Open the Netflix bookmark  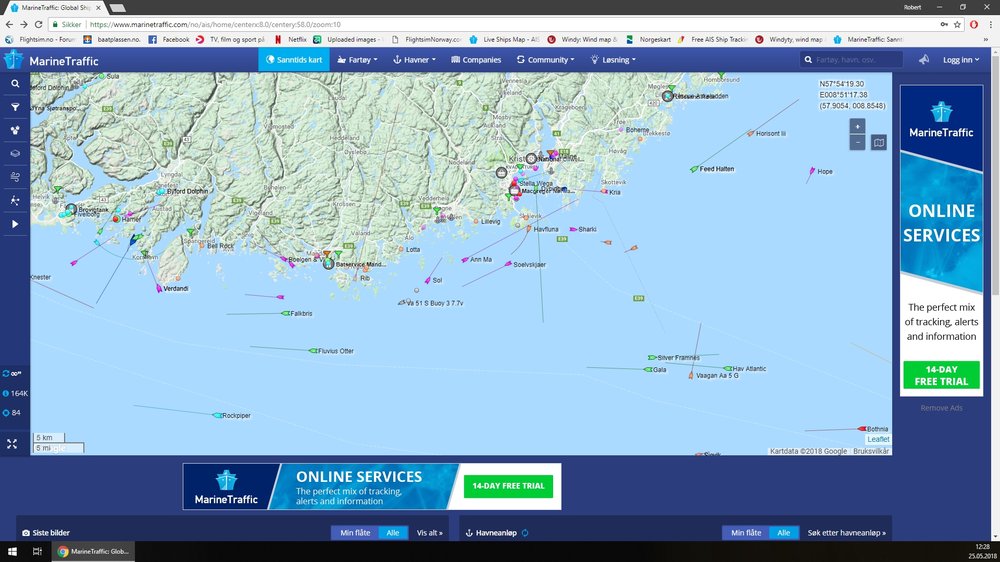(x=290, y=40)
